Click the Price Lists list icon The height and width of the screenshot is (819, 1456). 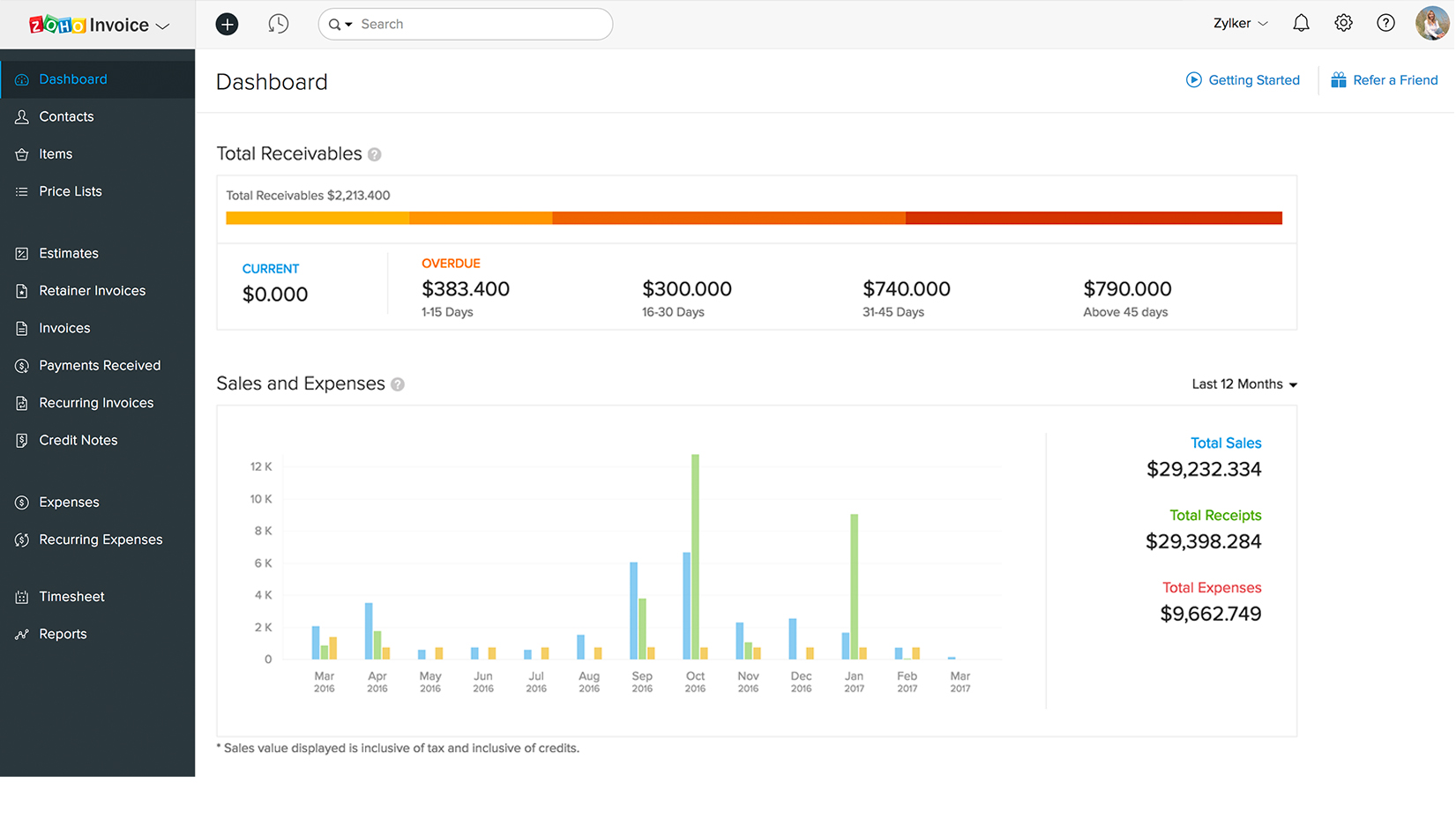pos(22,191)
